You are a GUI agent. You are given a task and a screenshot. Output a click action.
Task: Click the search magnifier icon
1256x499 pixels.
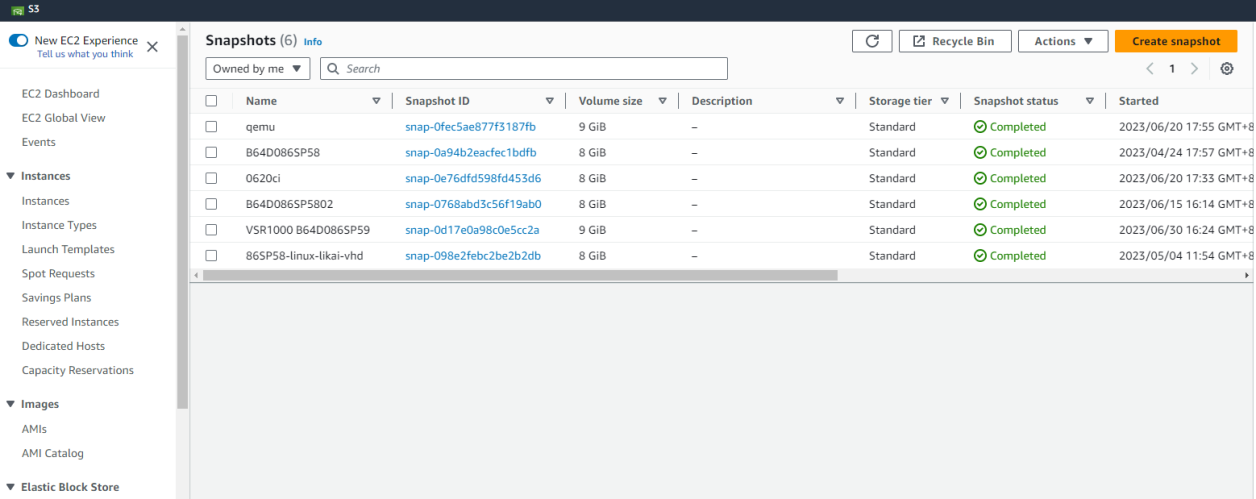coord(334,69)
